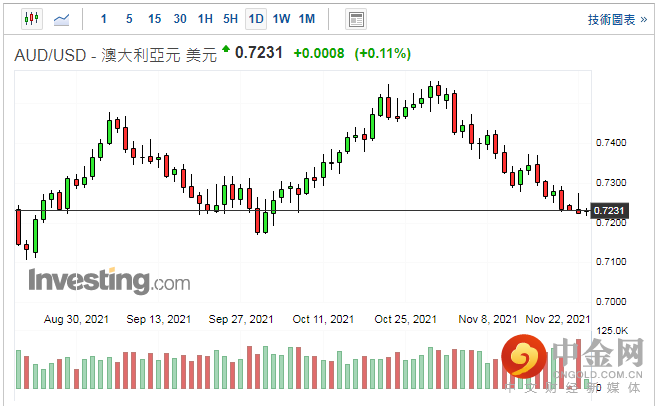Select the 1 minute interval
This screenshot has width=658, height=406.
[x=104, y=19]
